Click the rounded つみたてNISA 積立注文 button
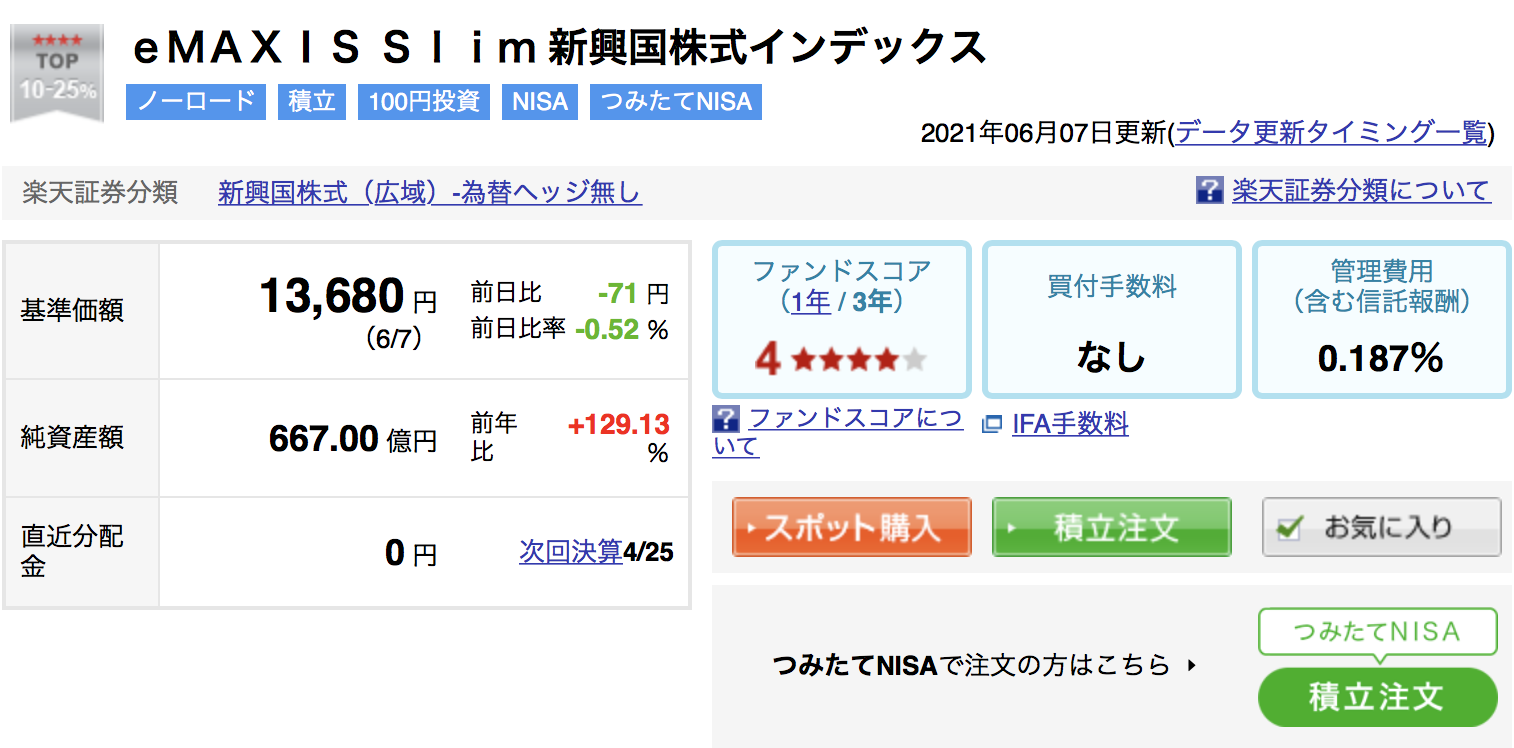1514x748 pixels. click(x=1378, y=696)
